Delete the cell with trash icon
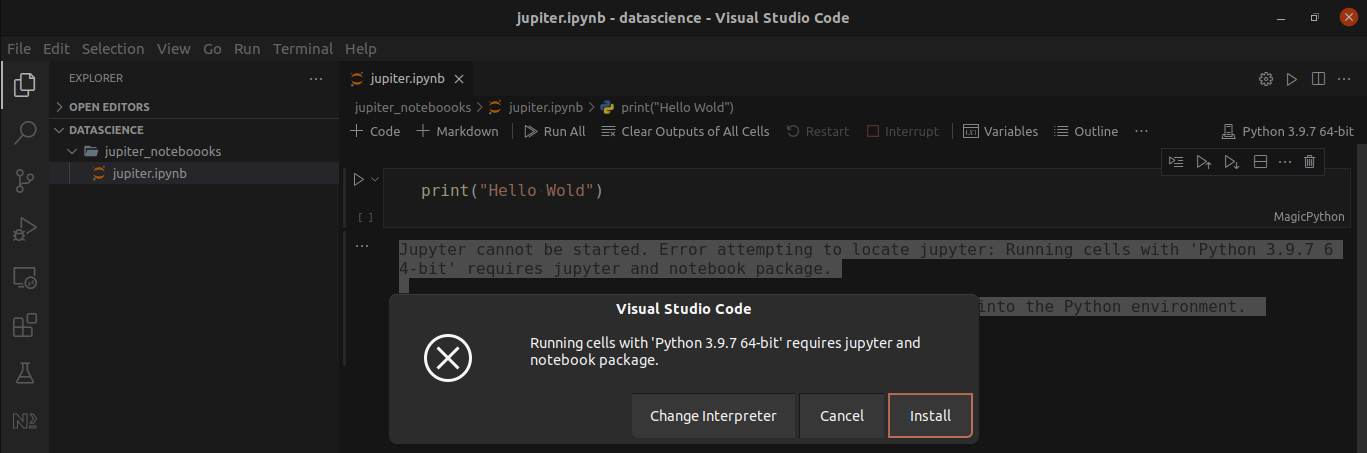Viewport: 1367px width, 453px height. pyautogui.click(x=1310, y=161)
